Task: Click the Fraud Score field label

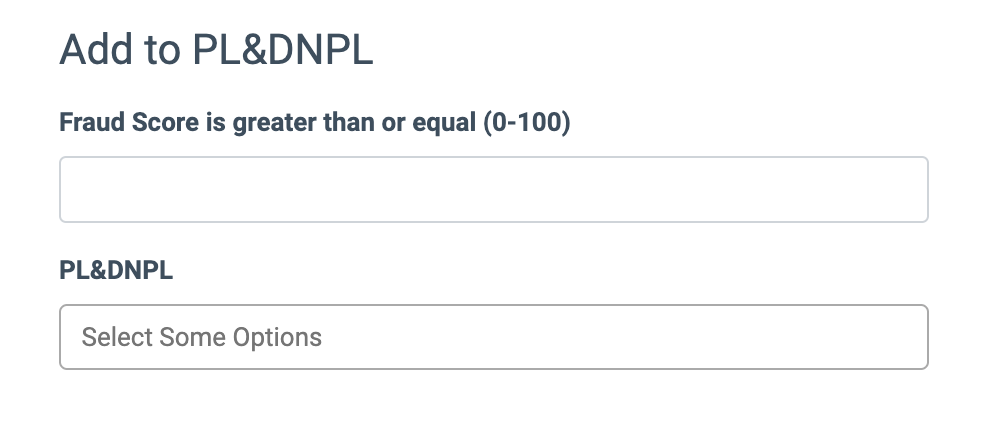Action: click(314, 123)
